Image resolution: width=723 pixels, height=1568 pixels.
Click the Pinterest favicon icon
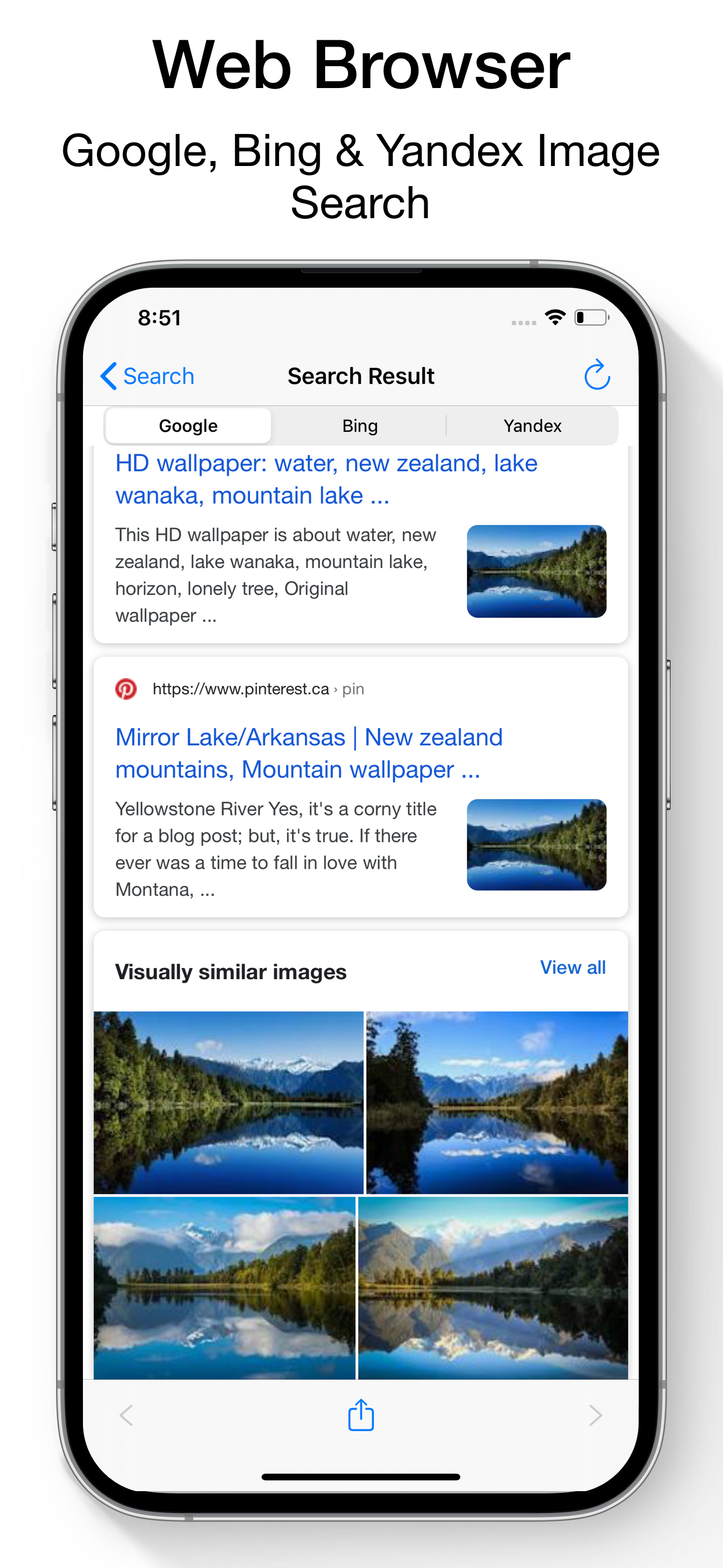tap(126, 689)
